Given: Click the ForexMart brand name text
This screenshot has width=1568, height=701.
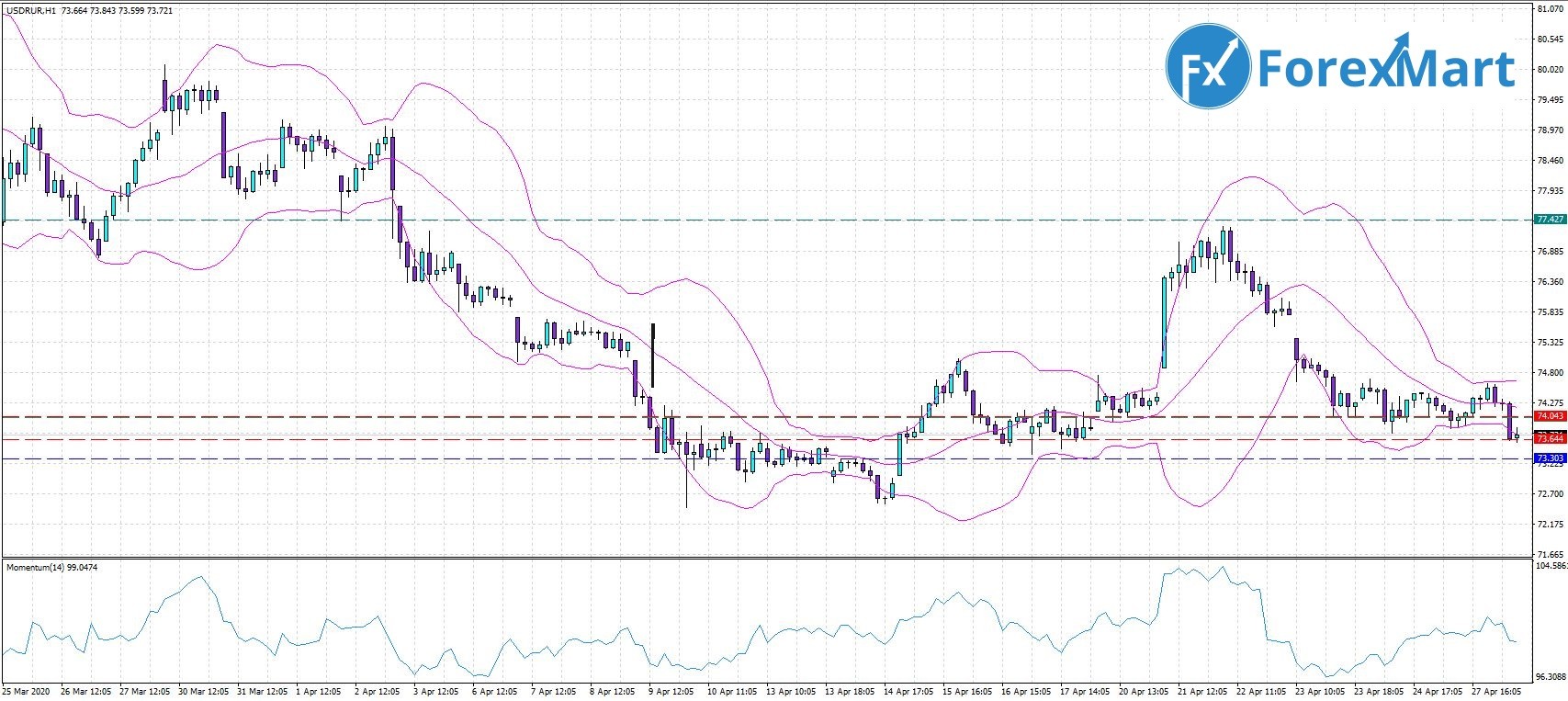Looking at the screenshot, I should point(1385,68).
